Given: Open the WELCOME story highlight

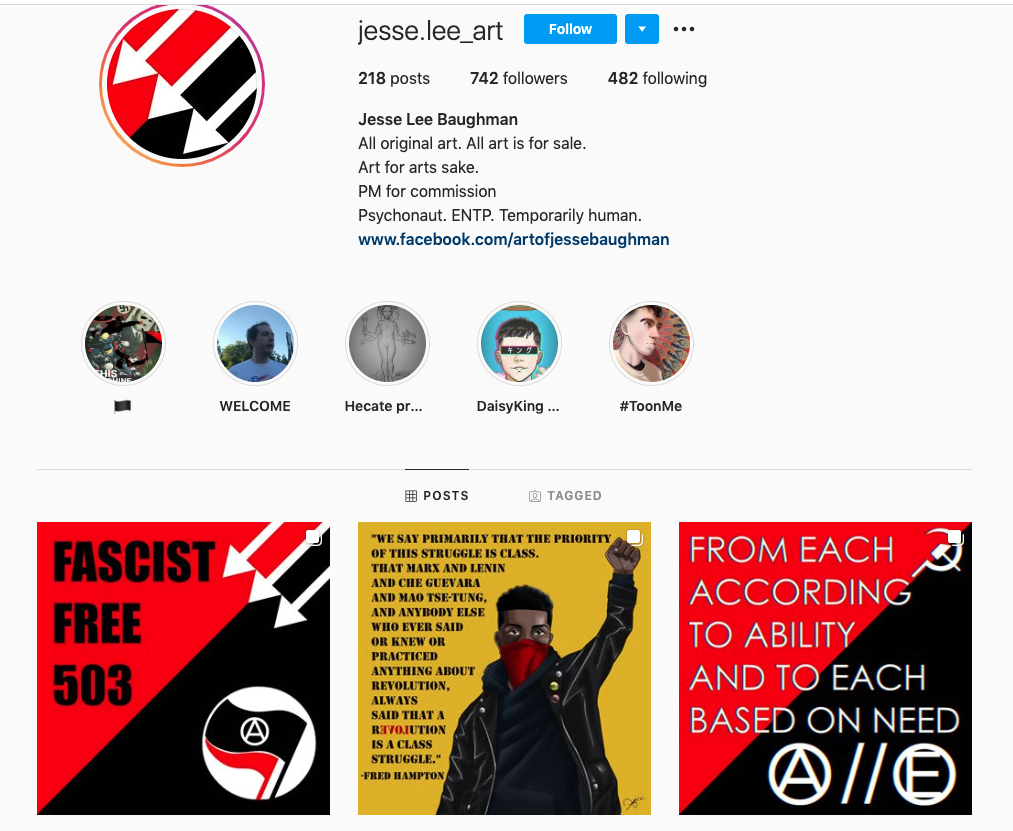Looking at the screenshot, I should 255,344.
